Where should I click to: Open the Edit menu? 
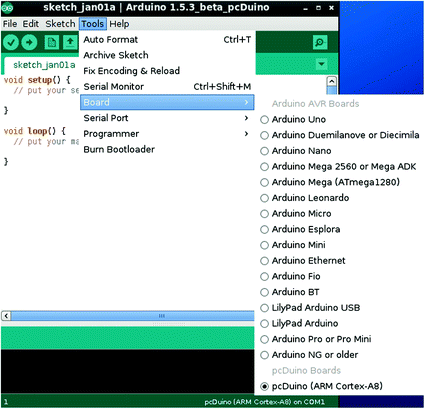click(x=31, y=24)
